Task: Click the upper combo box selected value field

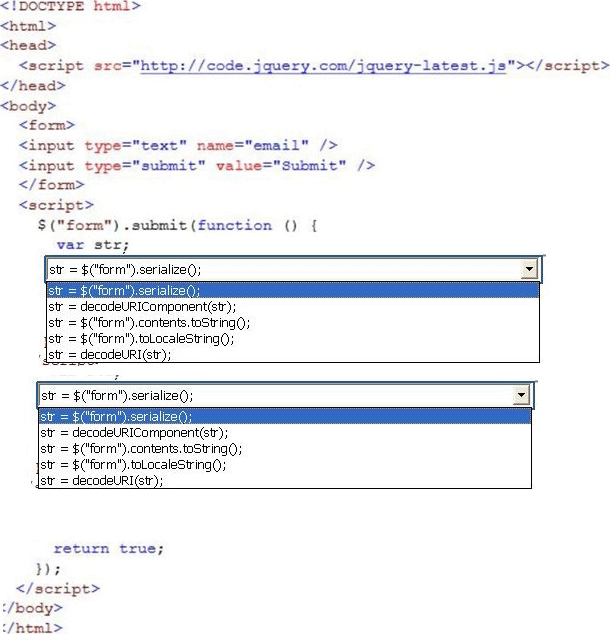Action: coord(280,270)
